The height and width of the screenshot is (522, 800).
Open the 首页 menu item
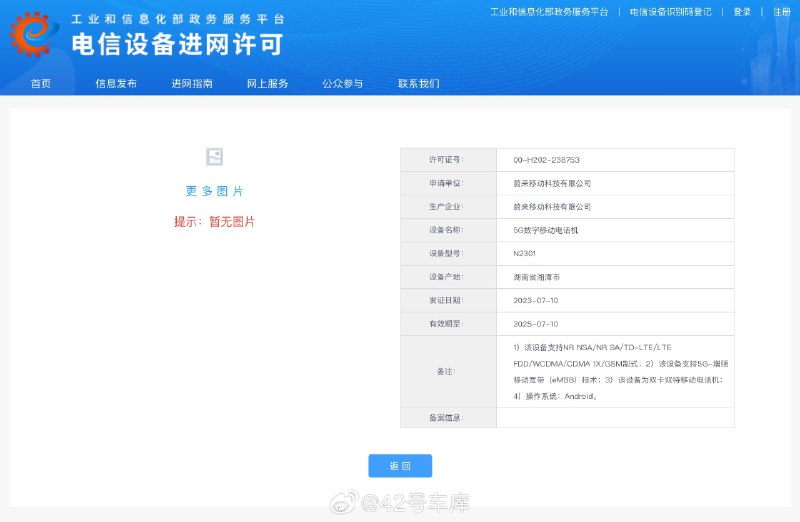41,84
